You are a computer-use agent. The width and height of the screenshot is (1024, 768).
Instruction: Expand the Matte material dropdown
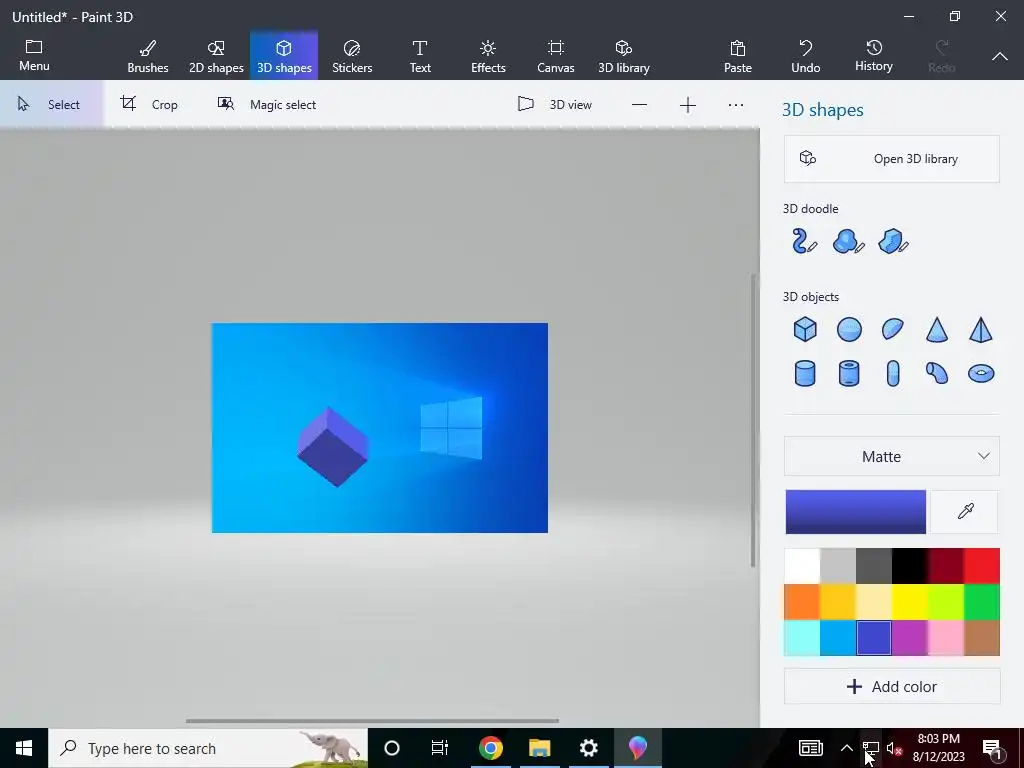point(891,456)
